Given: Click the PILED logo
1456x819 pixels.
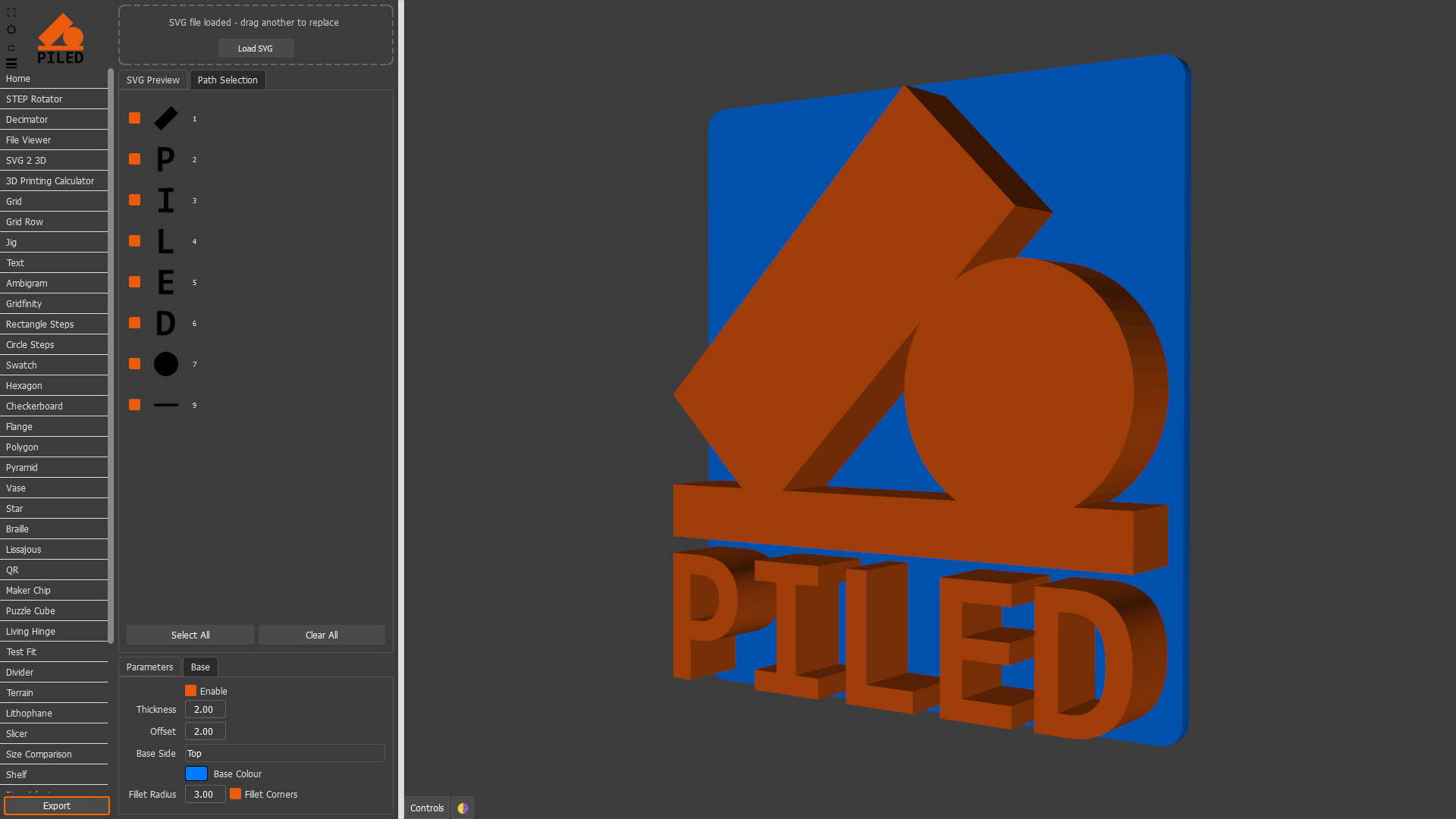Looking at the screenshot, I should click(x=61, y=39).
